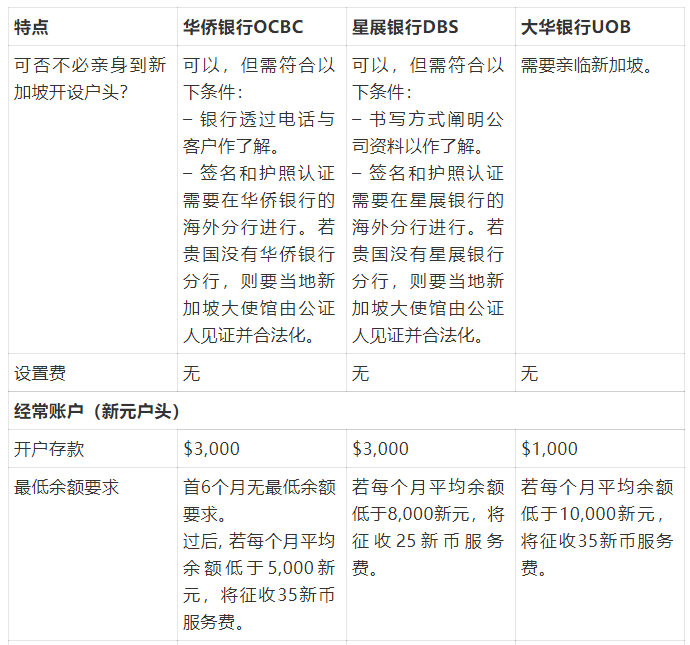Click the '最低余额要求' row label
The image size is (690, 645).
(x=66, y=487)
